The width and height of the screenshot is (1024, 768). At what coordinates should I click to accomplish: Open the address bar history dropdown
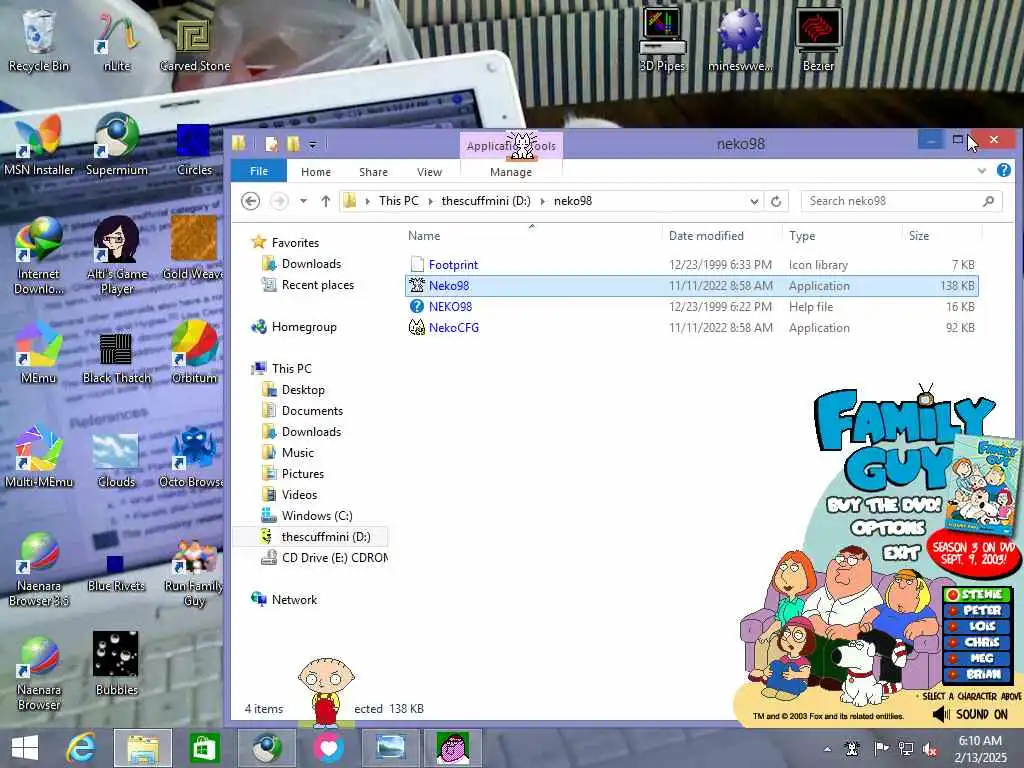(754, 201)
